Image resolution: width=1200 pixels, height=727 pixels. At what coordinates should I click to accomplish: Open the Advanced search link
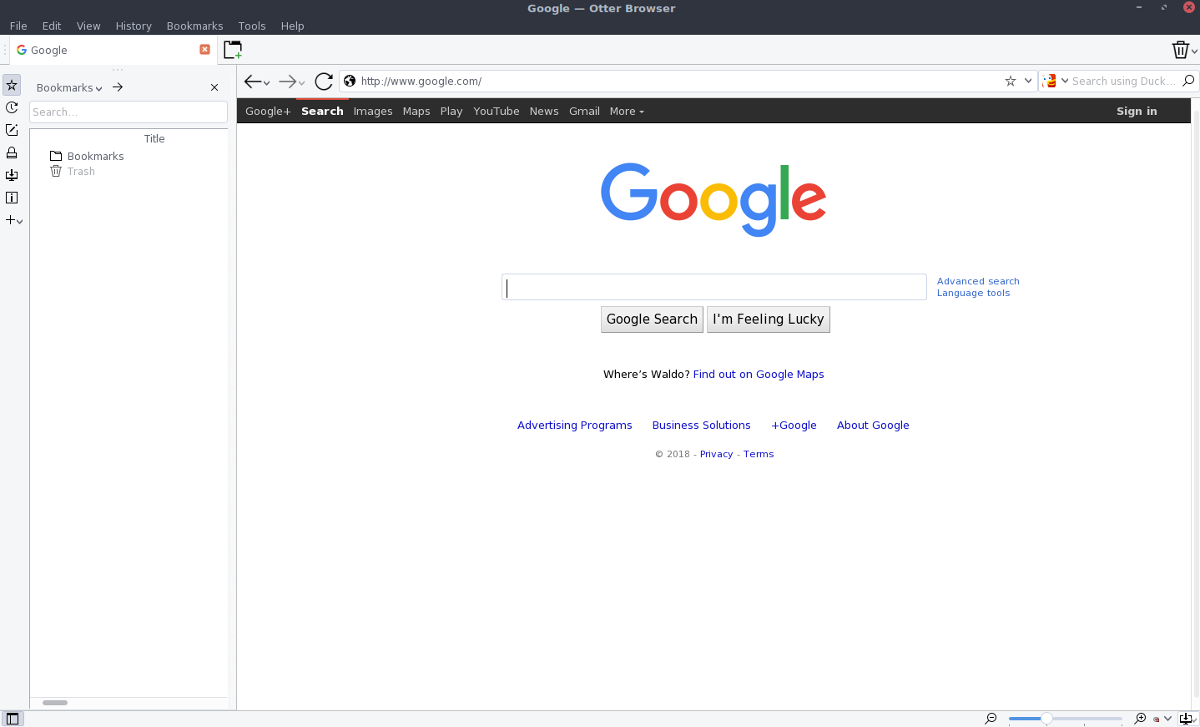coord(978,281)
